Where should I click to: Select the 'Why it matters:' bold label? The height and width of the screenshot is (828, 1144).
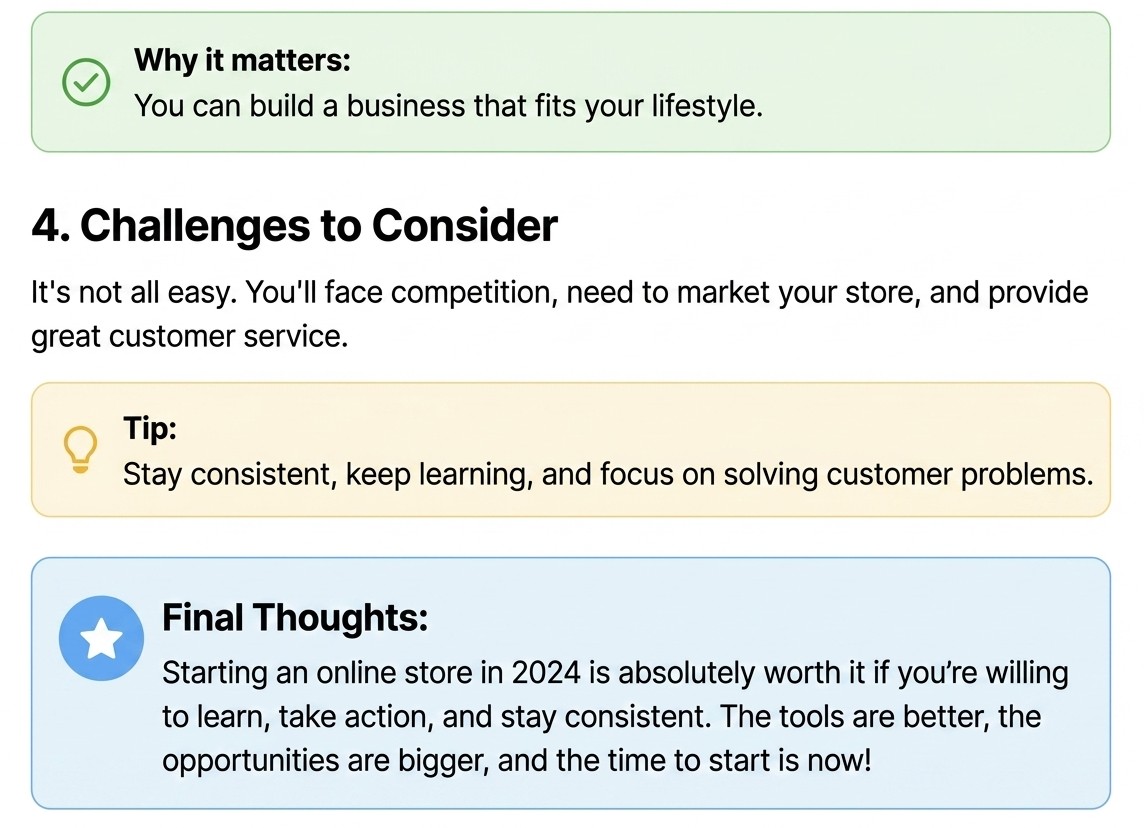point(242,60)
